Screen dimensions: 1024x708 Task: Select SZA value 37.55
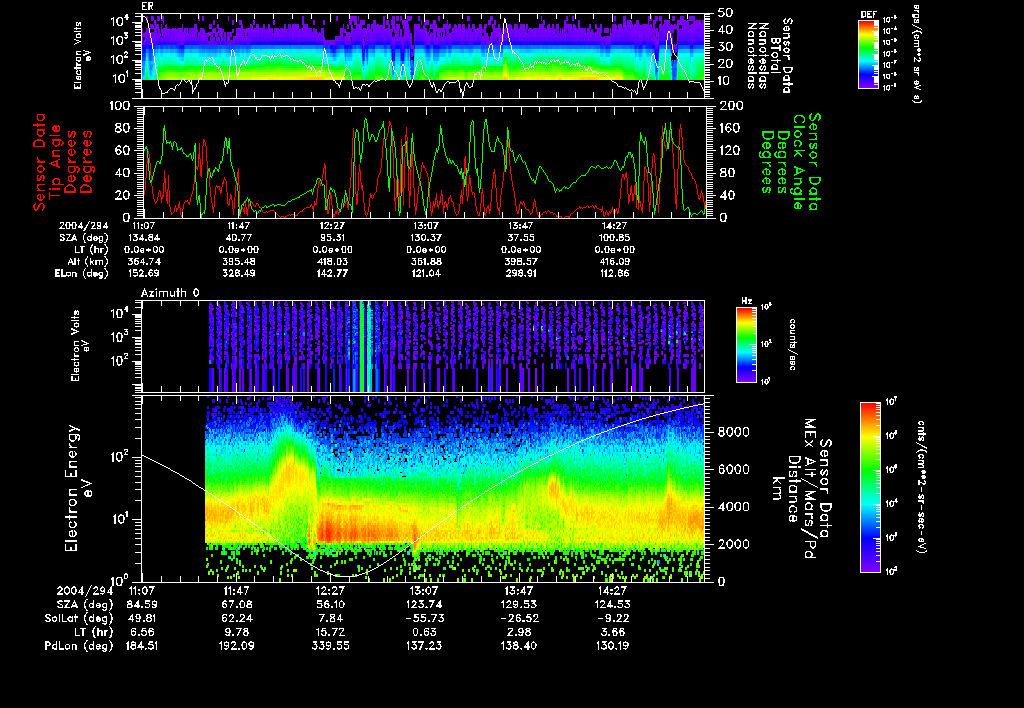click(x=520, y=238)
